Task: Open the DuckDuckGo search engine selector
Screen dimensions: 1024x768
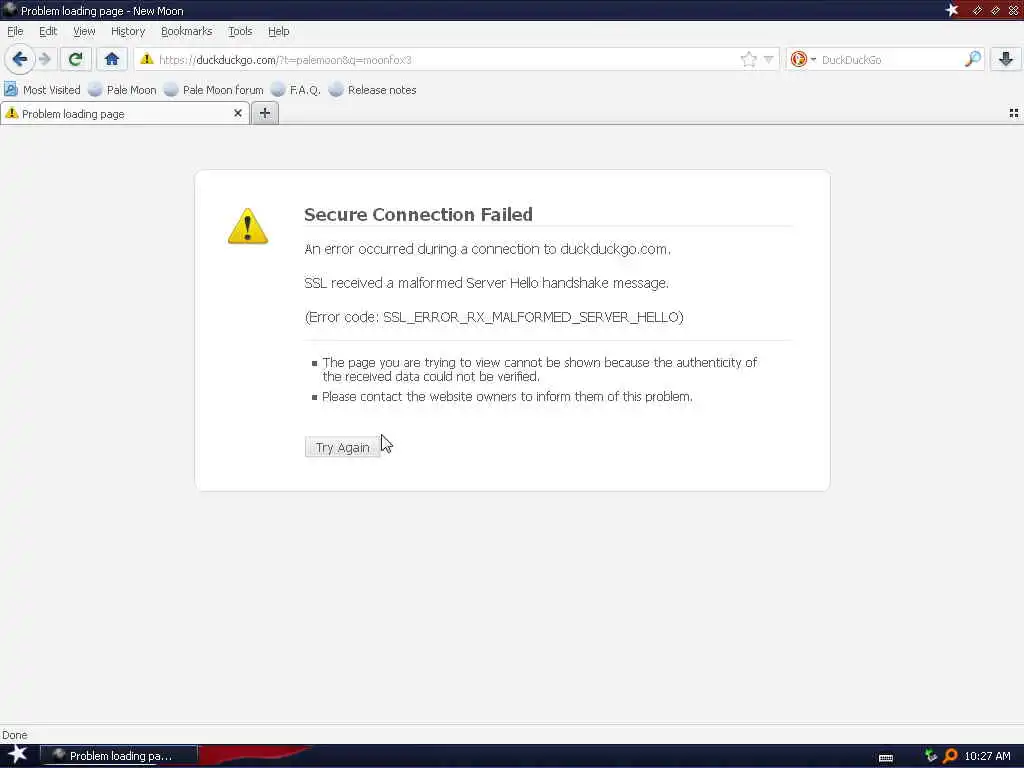Action: (803, 59)
